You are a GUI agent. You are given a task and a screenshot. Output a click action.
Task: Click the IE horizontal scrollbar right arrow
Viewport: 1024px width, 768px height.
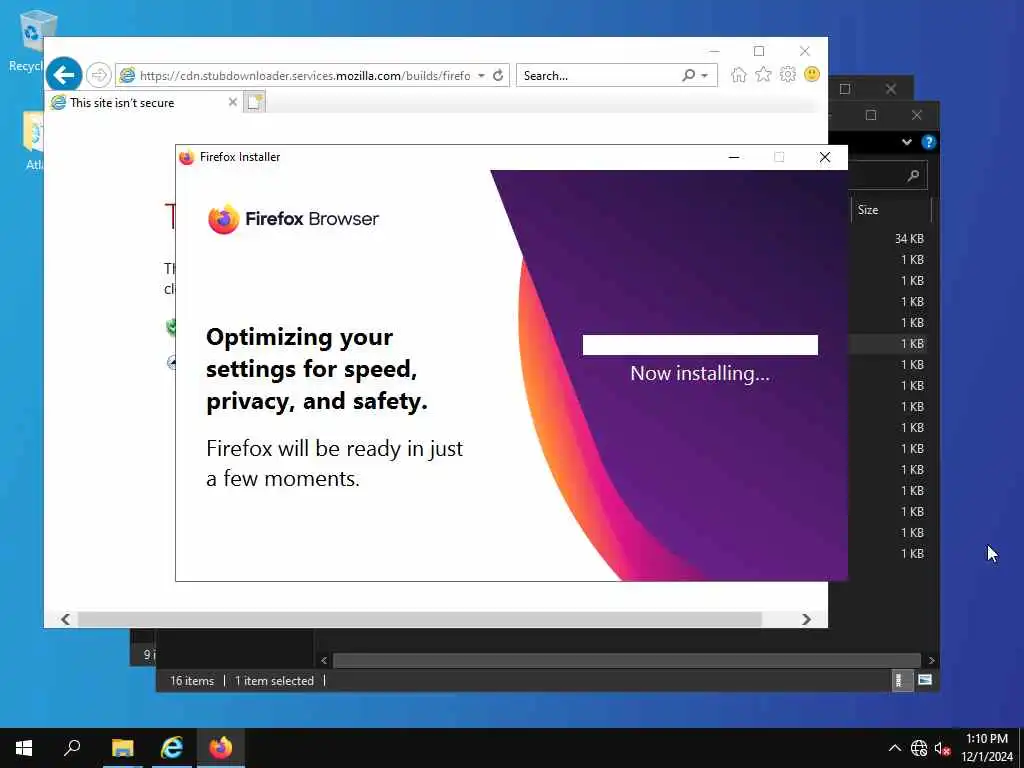(x=807, y=619)
